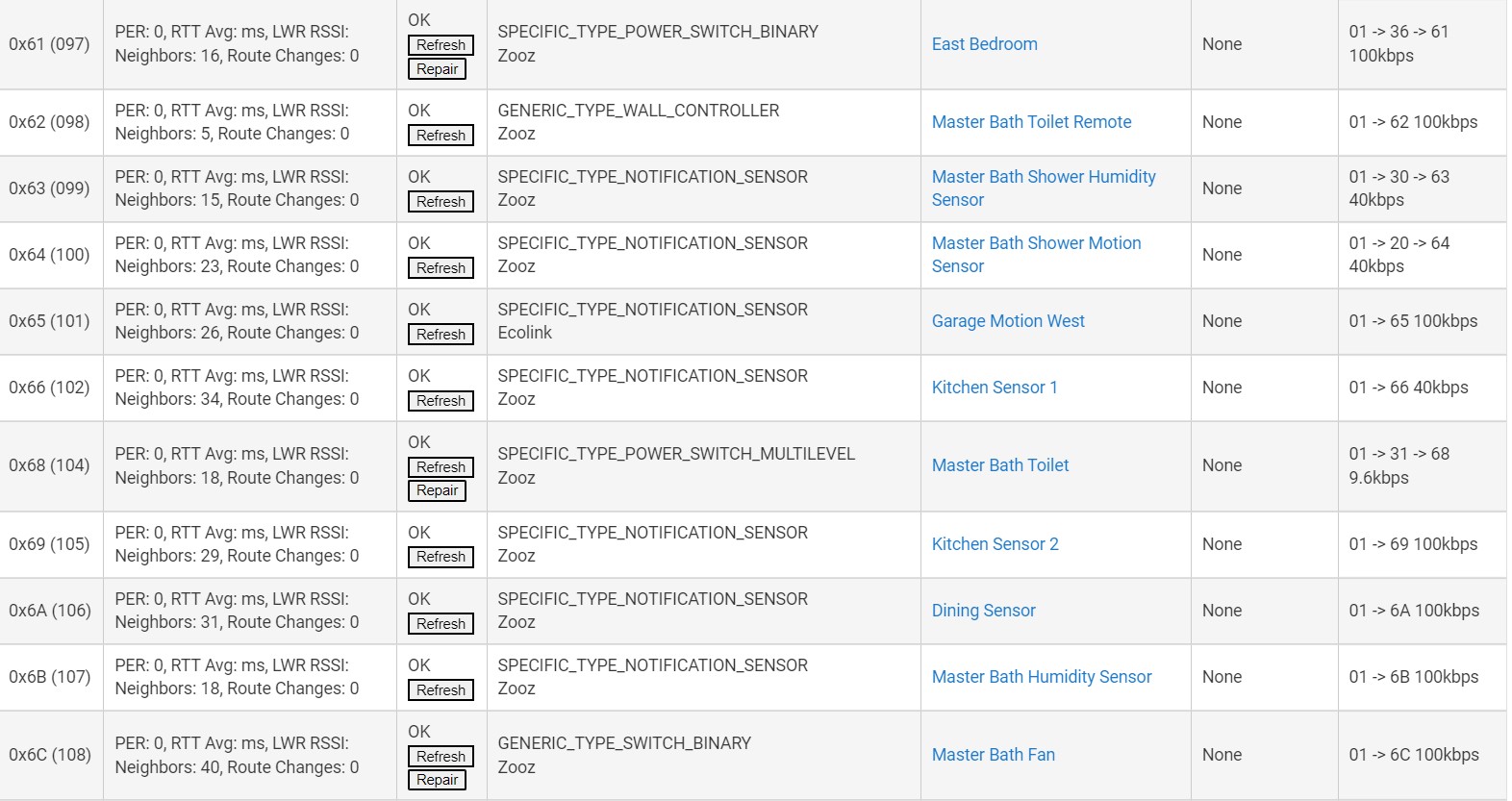Open Master Bath Shower Motion Sensor link
The height and width of the screenshot is (801, 1512).
pyautogui.click(x=1036, y=255)
